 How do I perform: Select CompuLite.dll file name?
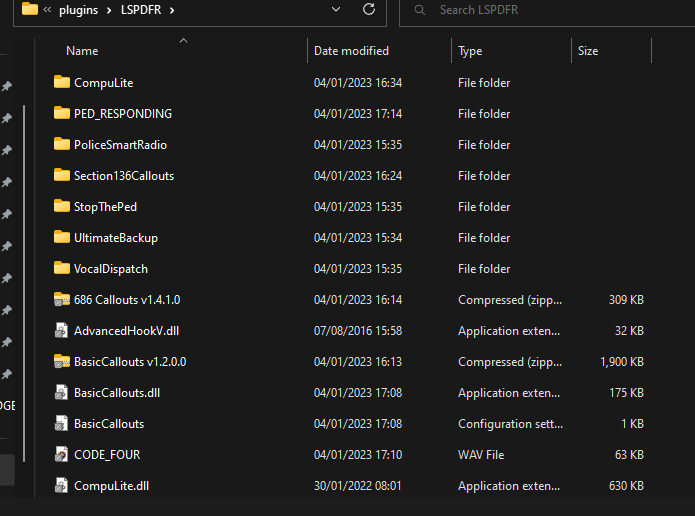click(111, 486)
